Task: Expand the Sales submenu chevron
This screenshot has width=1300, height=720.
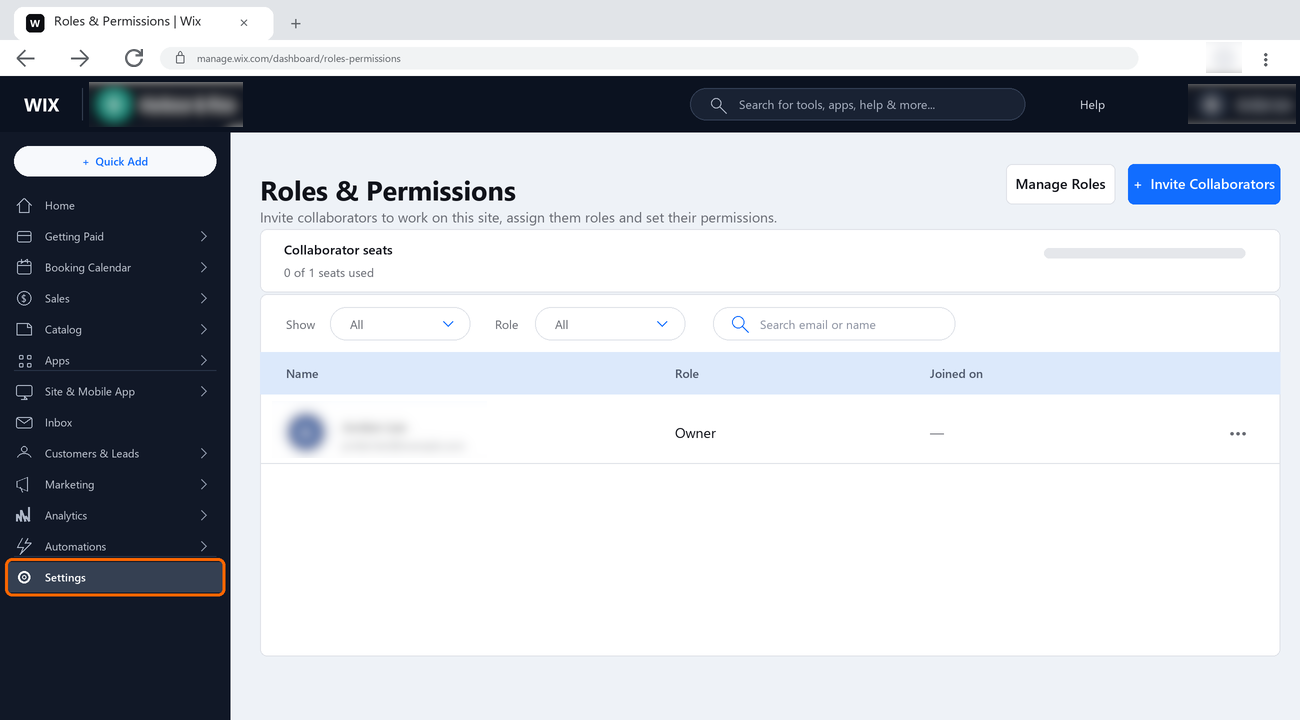Action: click(204, 299)
